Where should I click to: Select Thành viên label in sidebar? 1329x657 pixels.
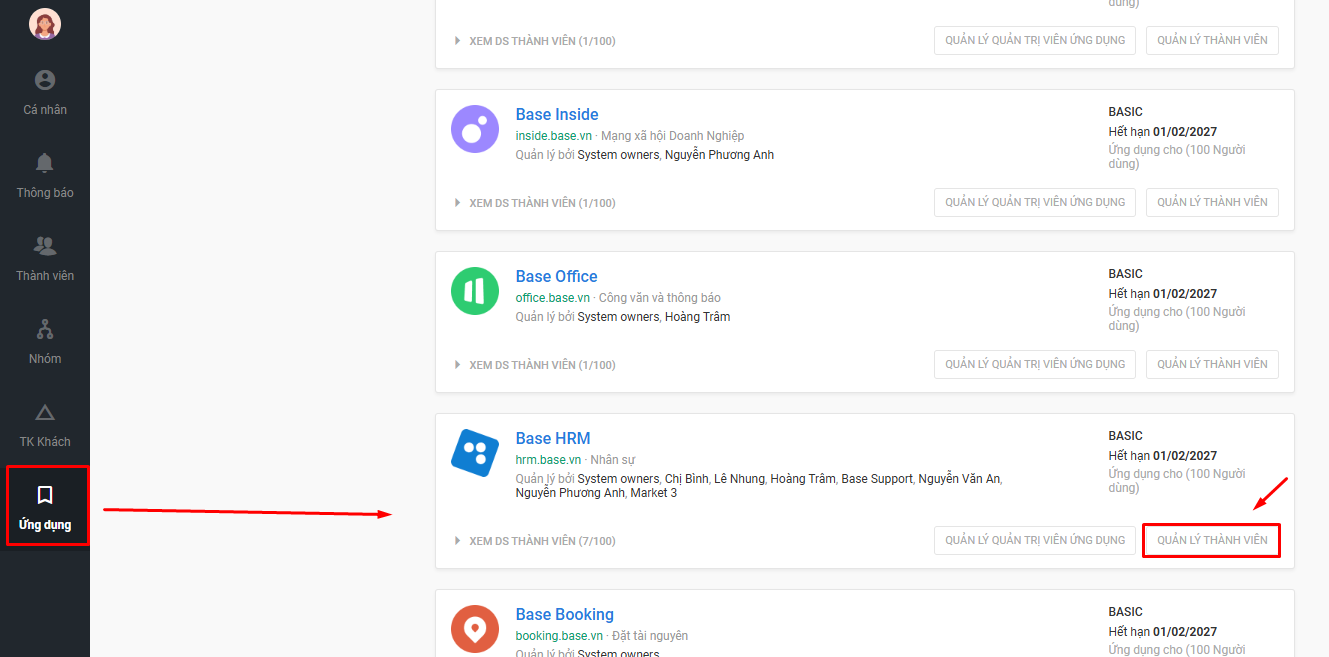45,276
